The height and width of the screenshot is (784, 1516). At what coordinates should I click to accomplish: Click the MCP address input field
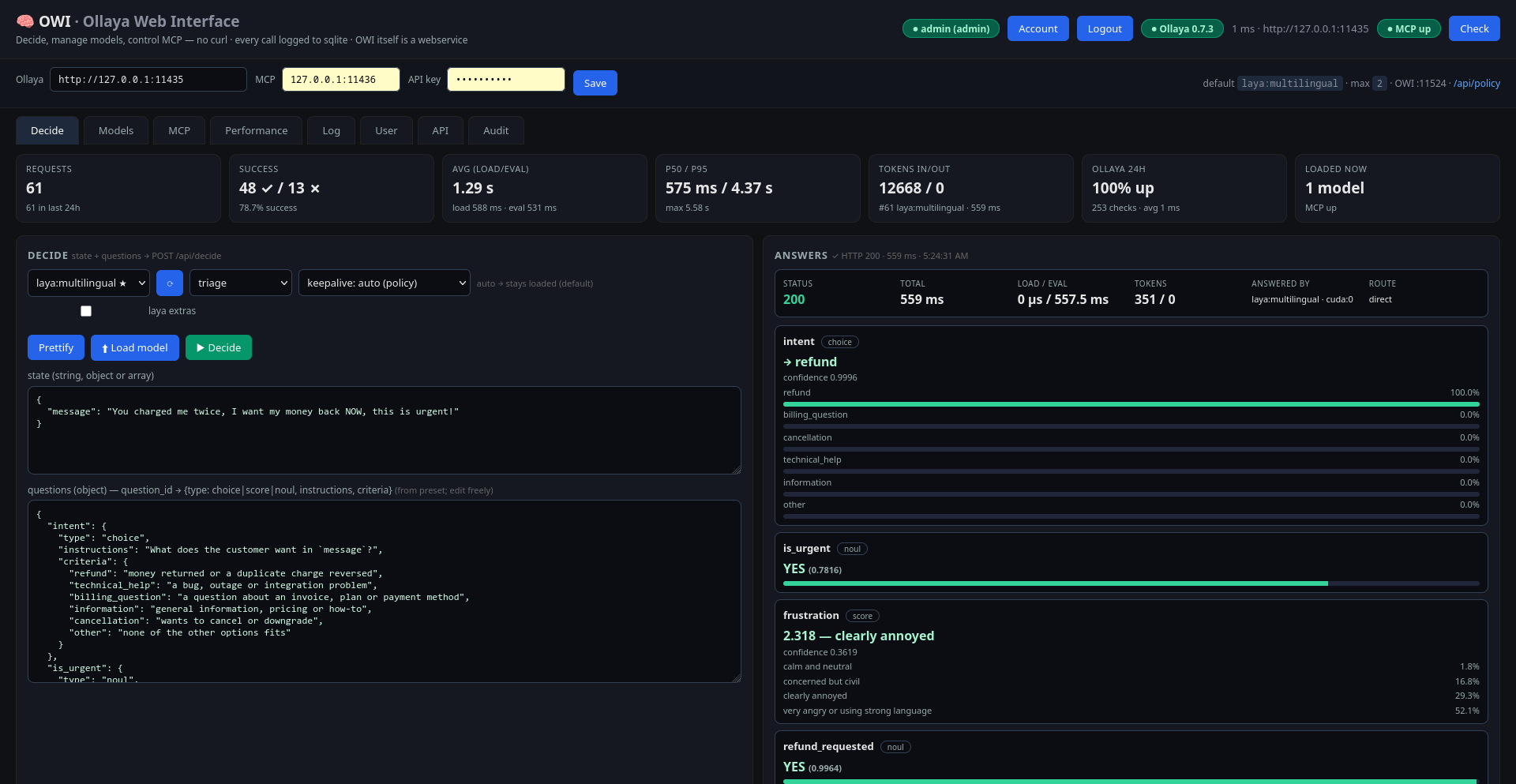click(341, 79)
